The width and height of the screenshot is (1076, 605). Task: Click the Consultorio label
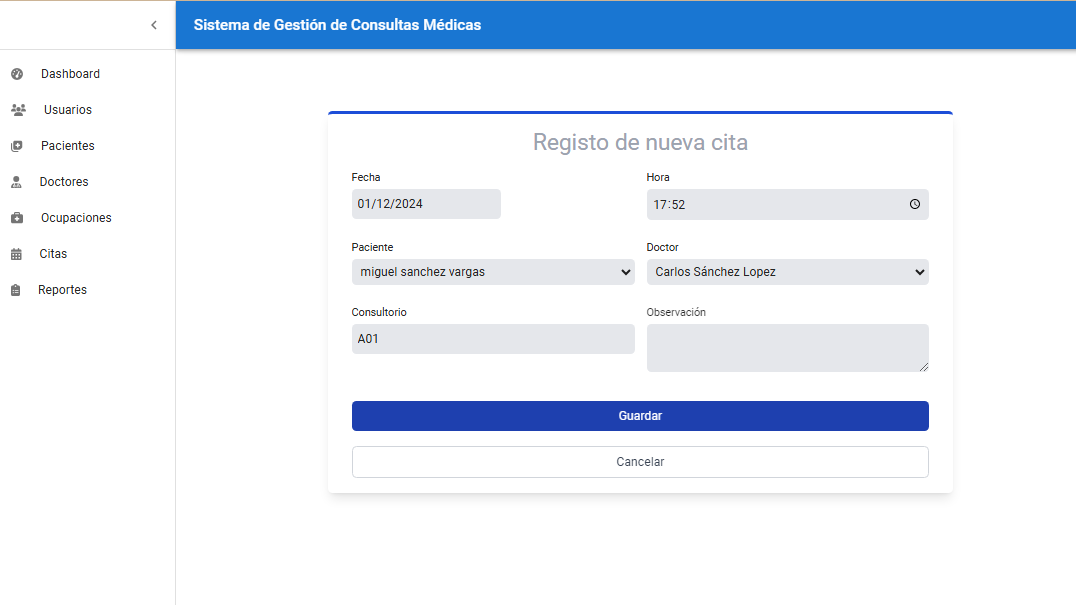click(x=379, y=313)
